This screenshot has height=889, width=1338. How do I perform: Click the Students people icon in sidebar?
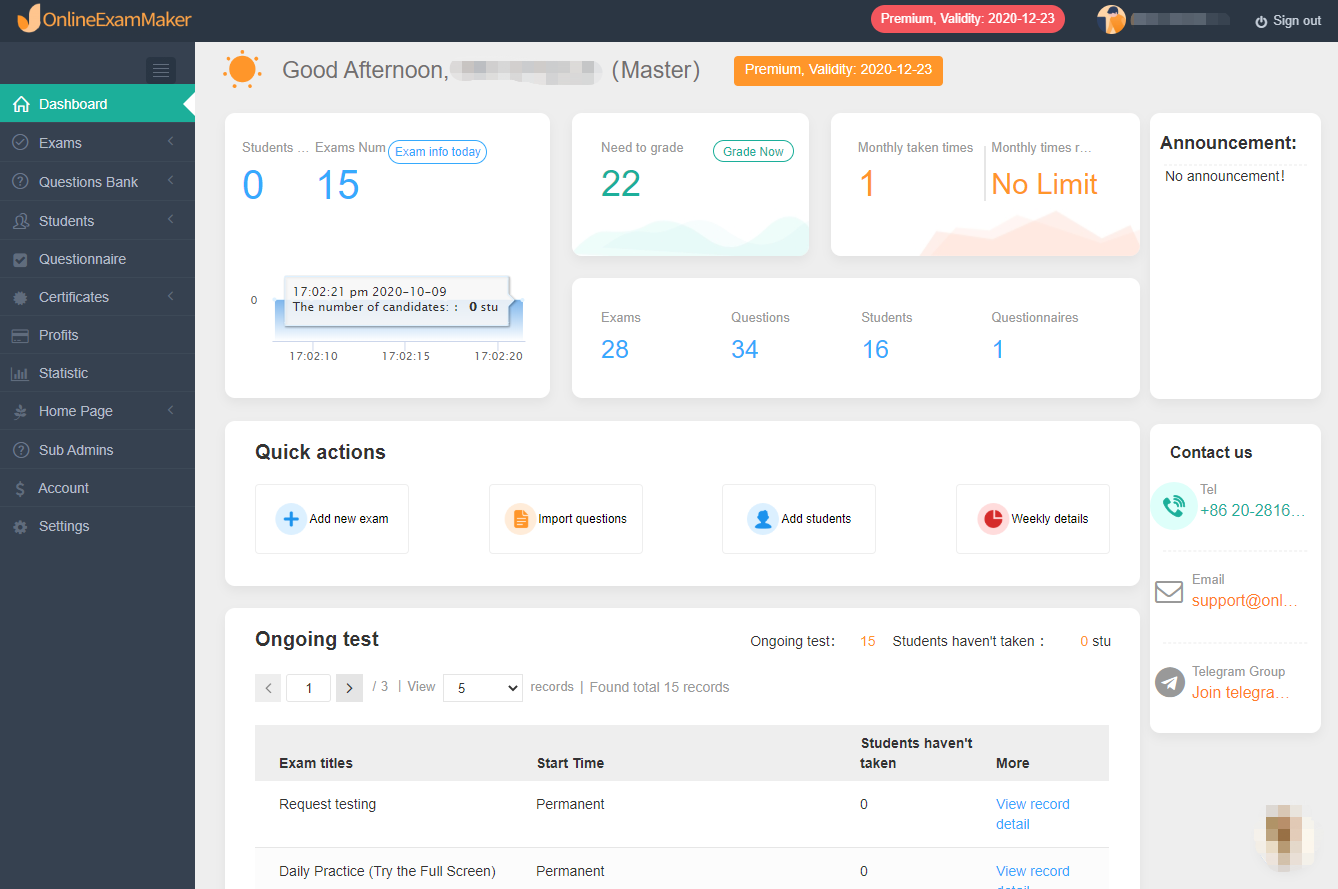pyautogui.click(x=20, y=221)
